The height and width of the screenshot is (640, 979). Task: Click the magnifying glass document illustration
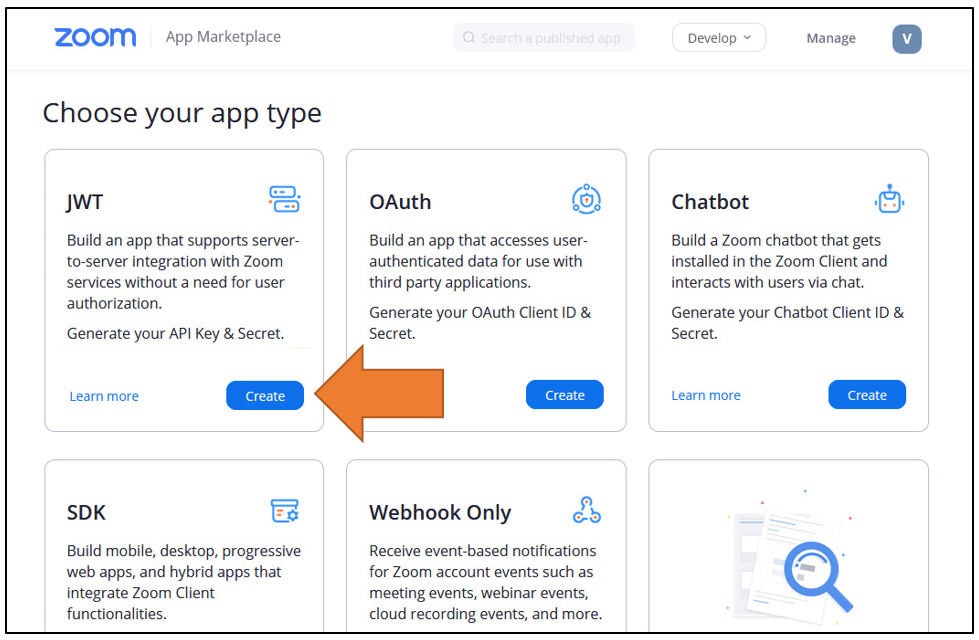point(790,558)
